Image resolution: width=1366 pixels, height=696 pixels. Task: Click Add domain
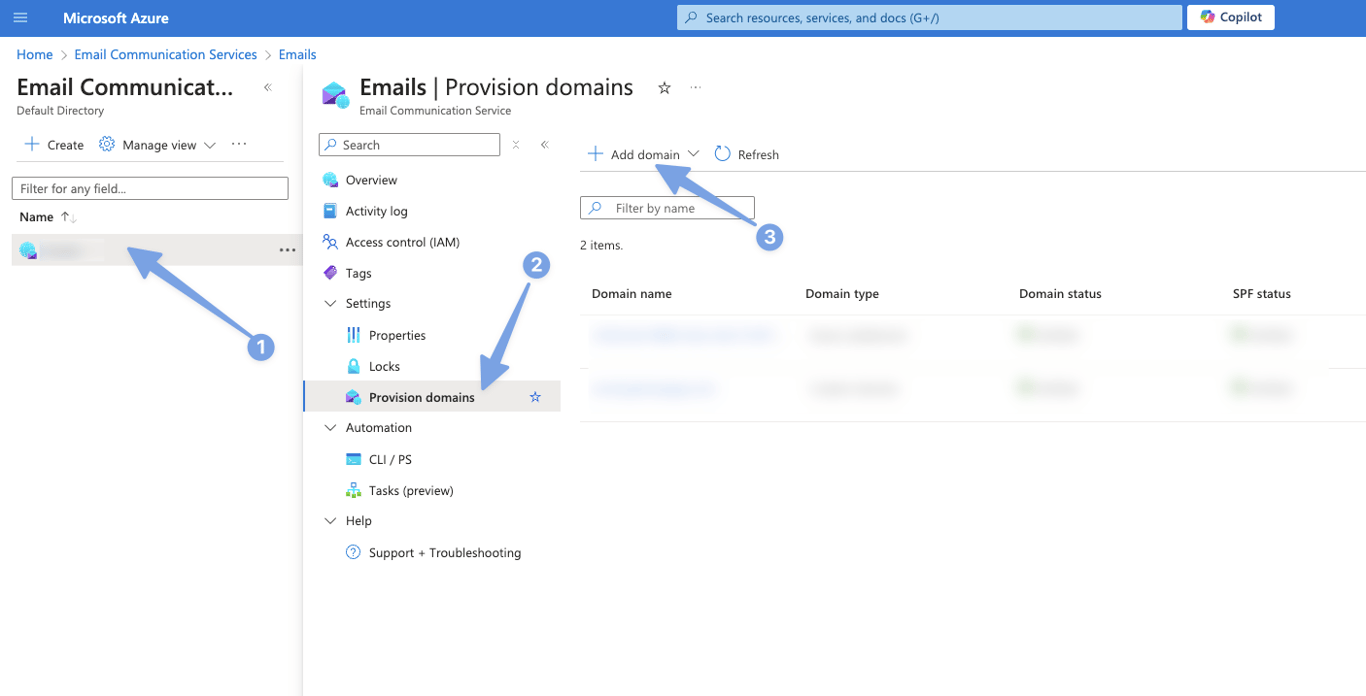(634, 154)
